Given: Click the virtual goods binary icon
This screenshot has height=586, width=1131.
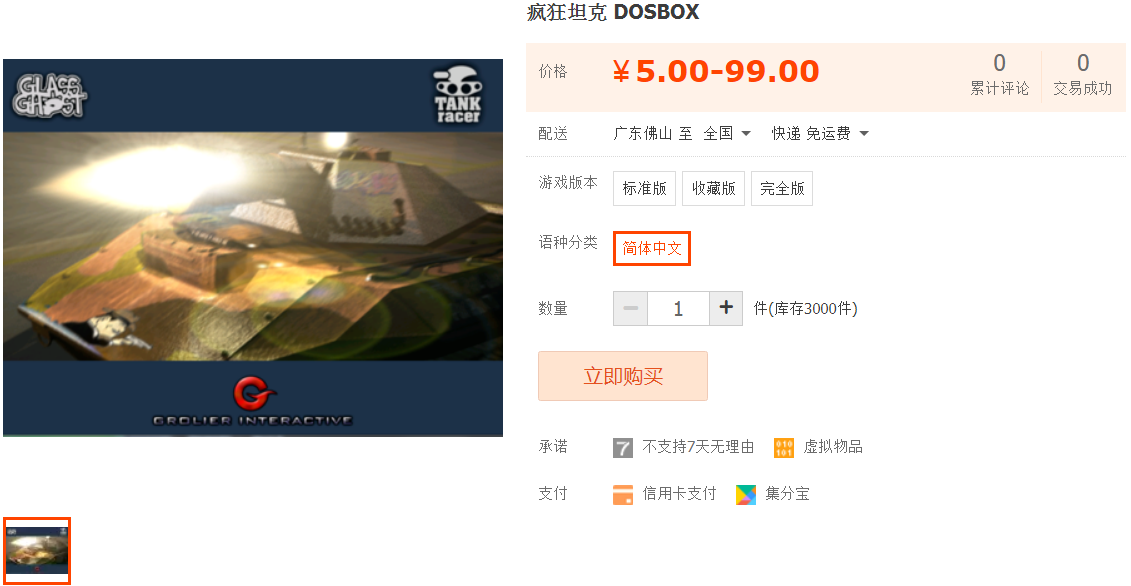Looking at the screenshot, I should pos(783,447).
